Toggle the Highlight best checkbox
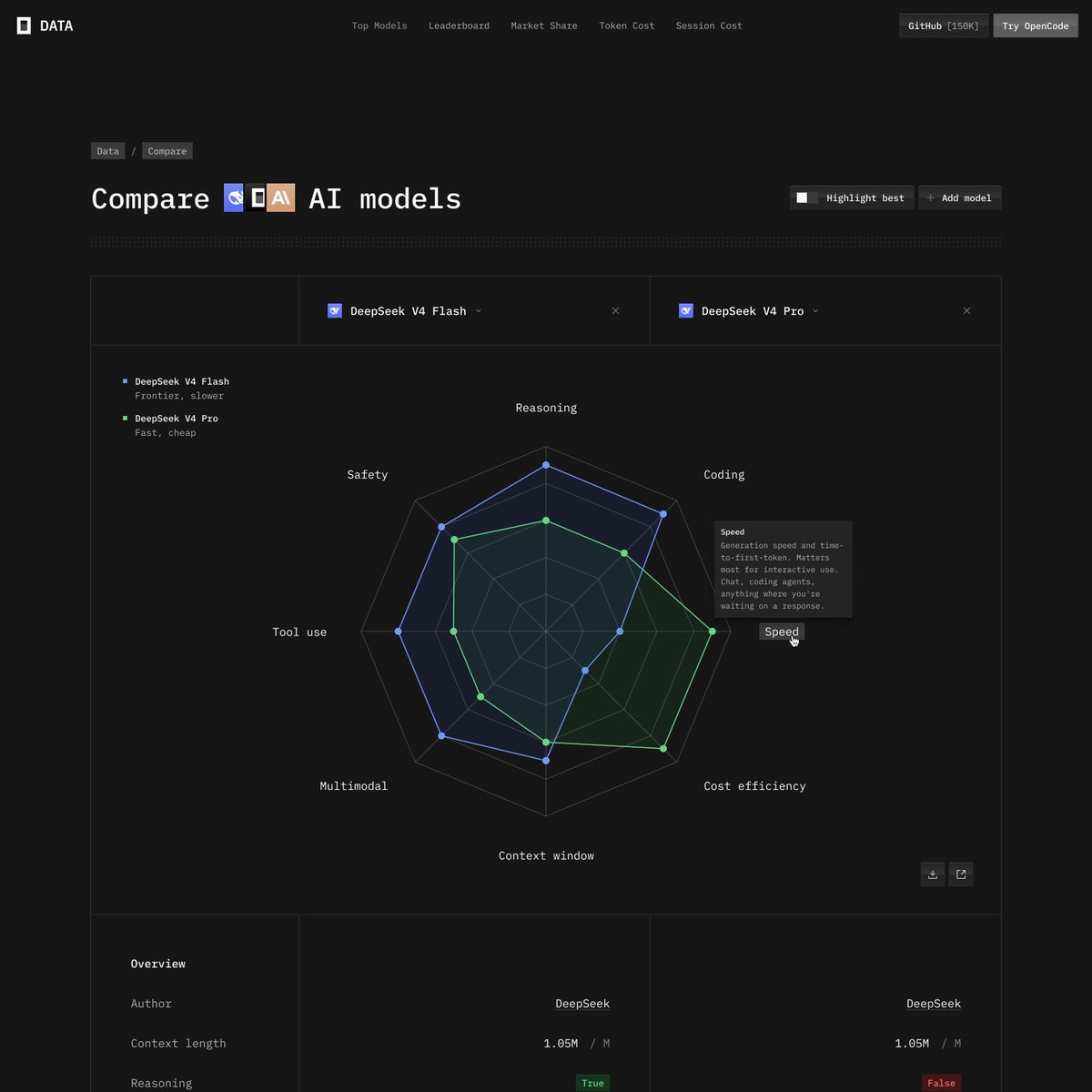This screenshot has width=1092, height=1092. 802,197
